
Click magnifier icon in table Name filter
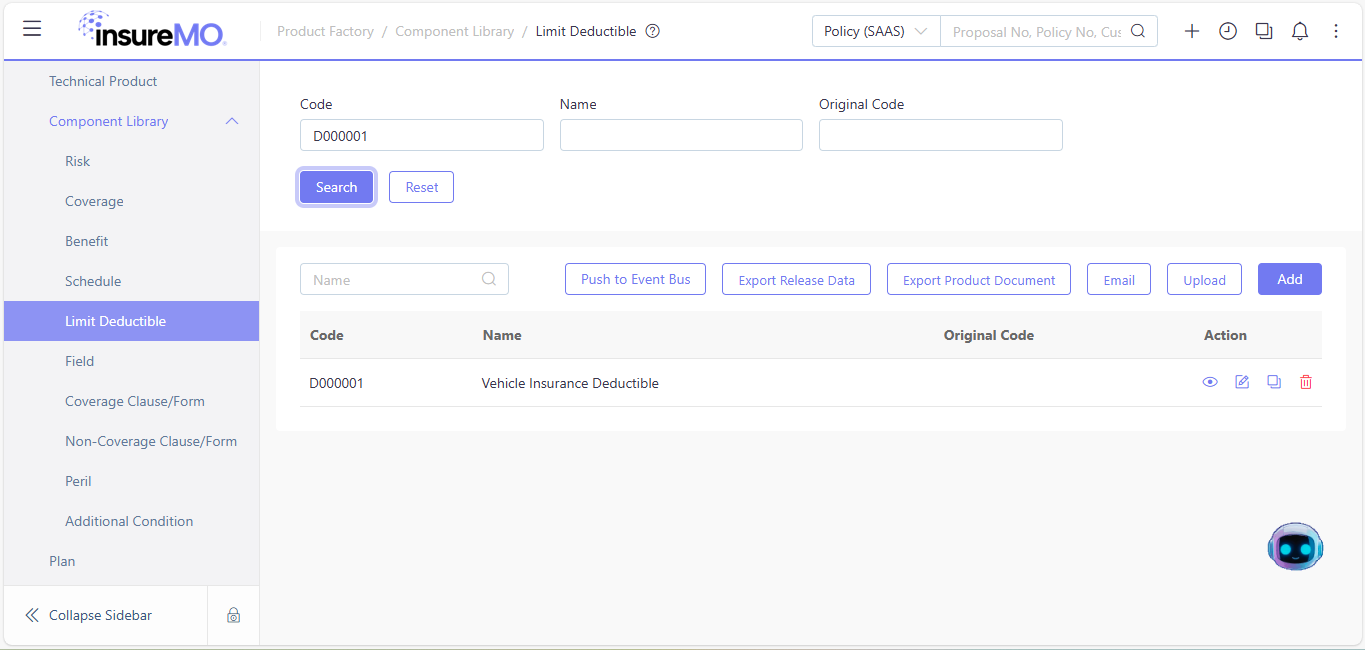tap(489, 279)
